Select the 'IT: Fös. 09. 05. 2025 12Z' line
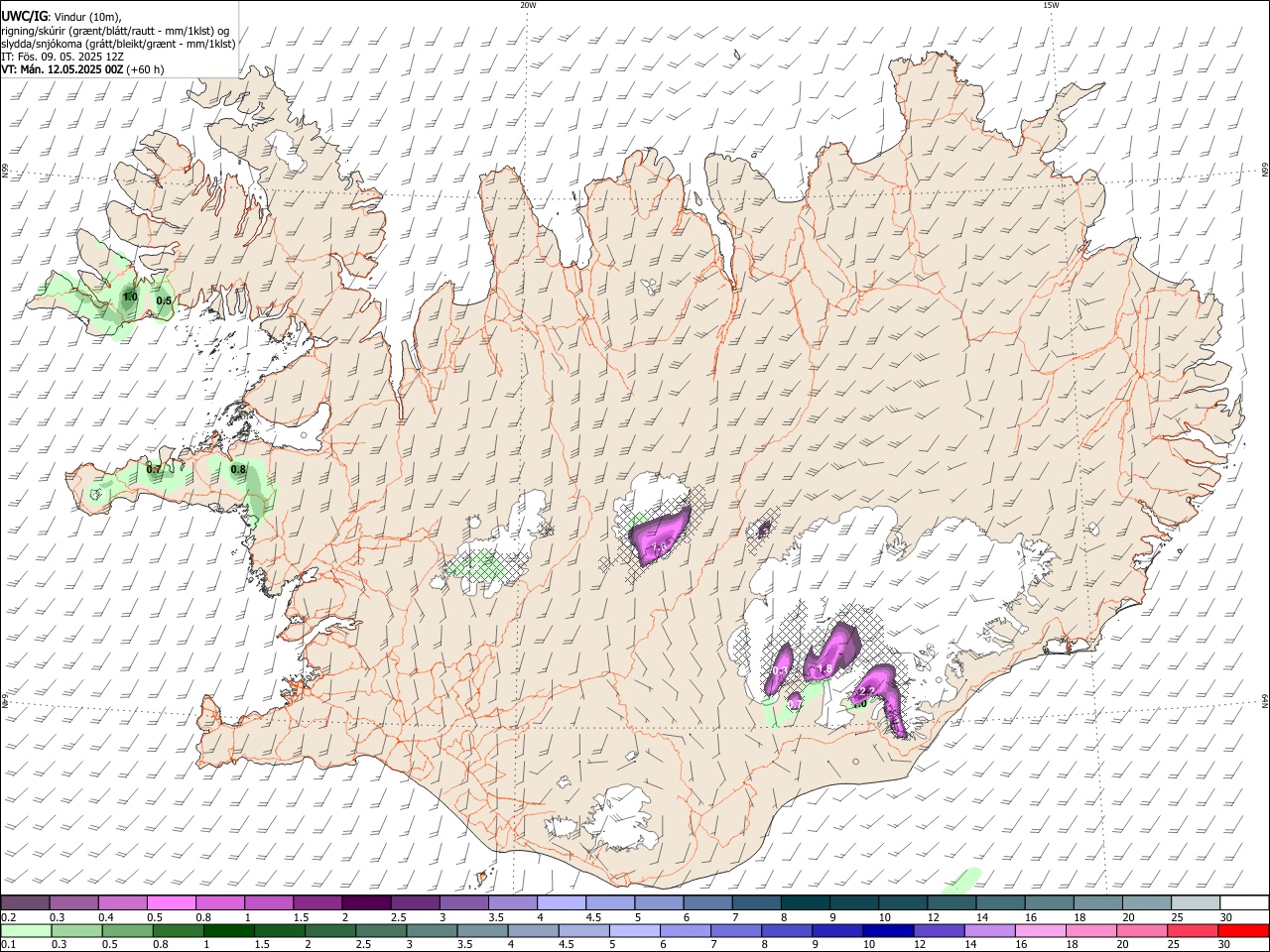This screenshot has width=1270, height=952. pos(63,57)
